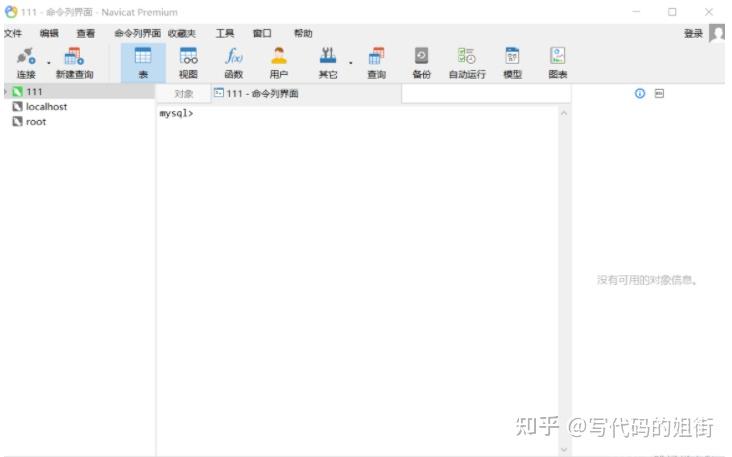Open the 查看 menu
Image resolution: width=732 pixels, height=457 pixels.
click(86, 33)
